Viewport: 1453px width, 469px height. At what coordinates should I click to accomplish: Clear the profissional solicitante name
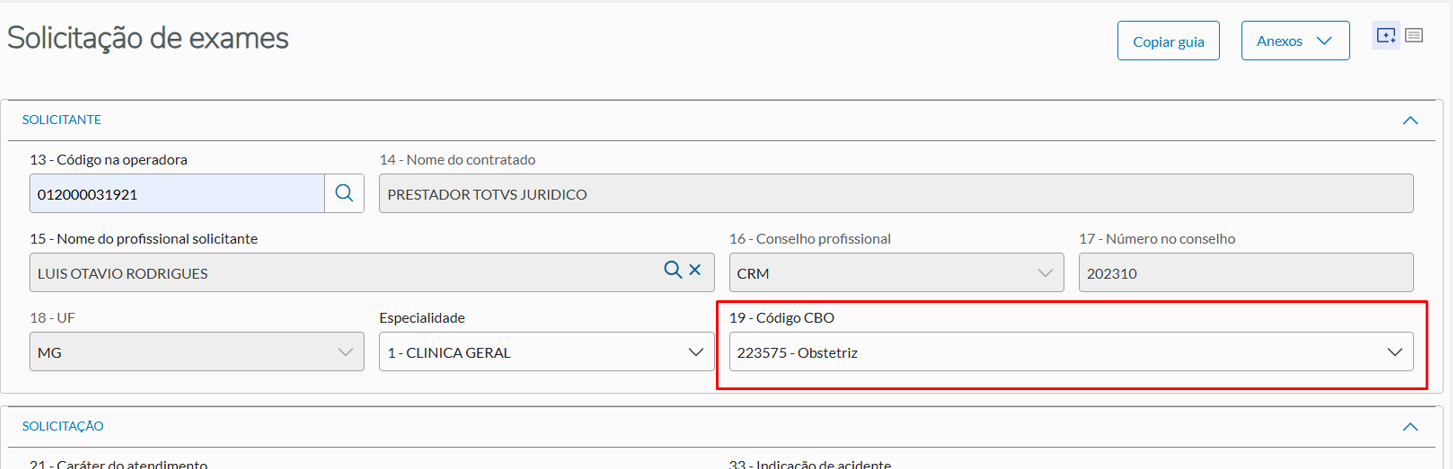pos(695,271)
